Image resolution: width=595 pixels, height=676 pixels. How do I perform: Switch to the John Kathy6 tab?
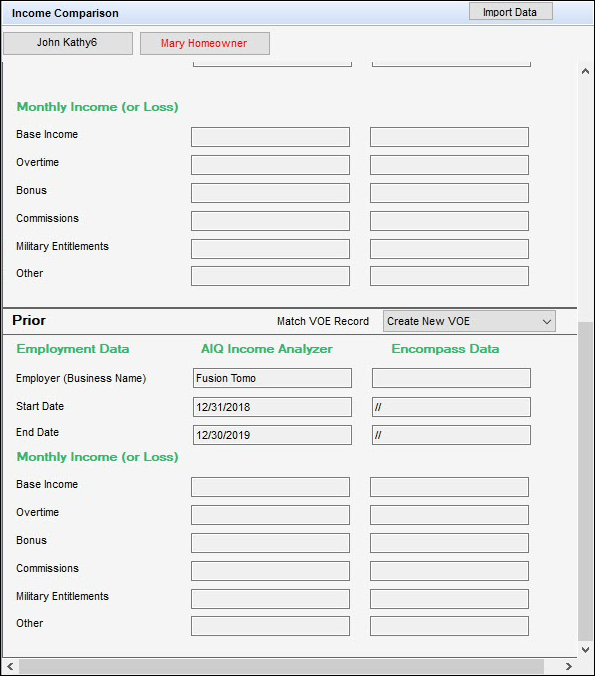pyautogui.click(x=68, y=43)
